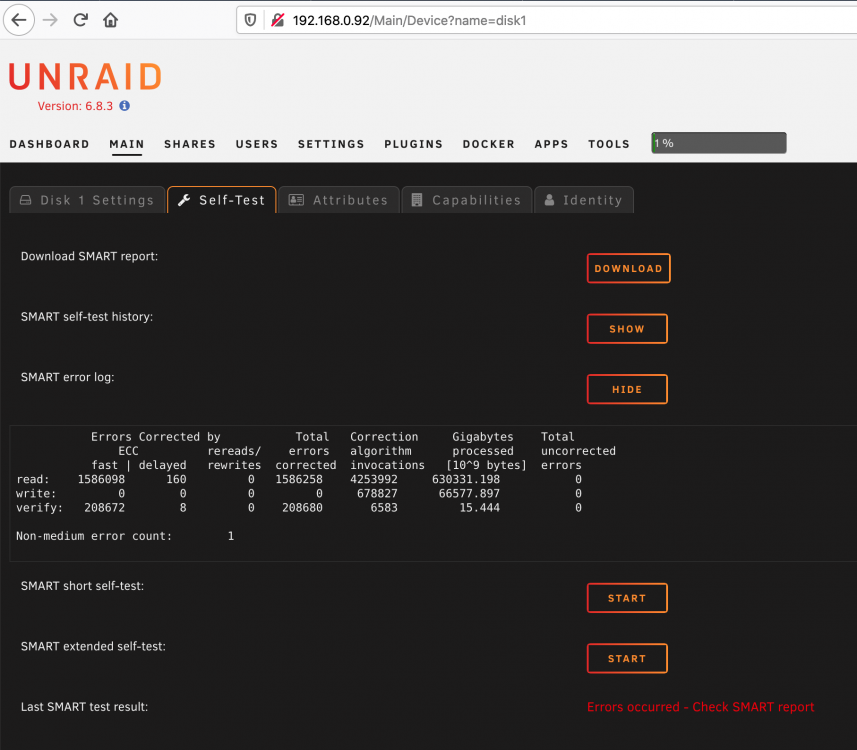Click the read delayed ECC value 160
The height and width of the screenshot is (750, 857).
(x=176, y=479)
